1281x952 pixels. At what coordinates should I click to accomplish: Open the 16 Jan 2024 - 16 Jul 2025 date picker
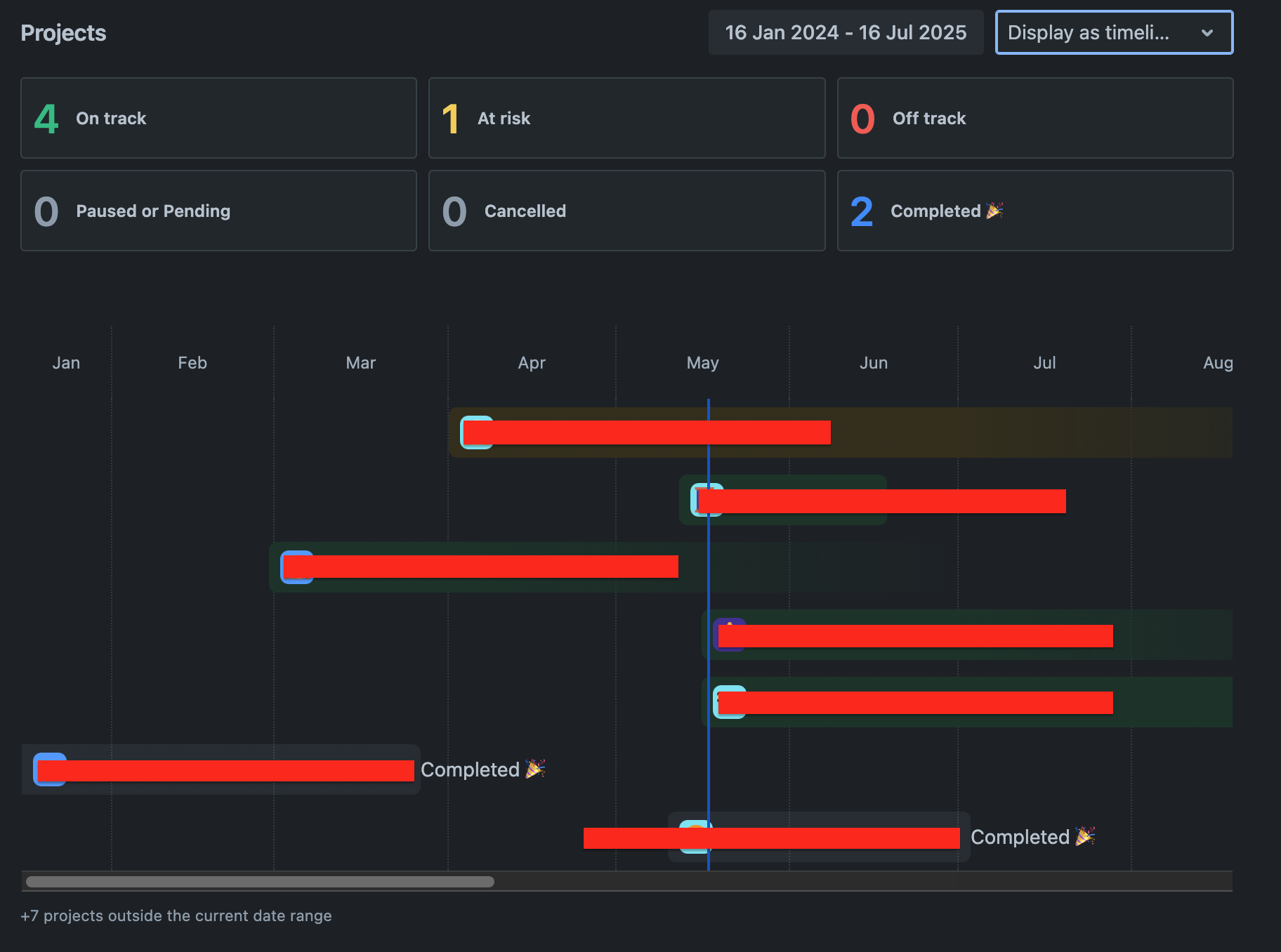click(x=846, y=32)
